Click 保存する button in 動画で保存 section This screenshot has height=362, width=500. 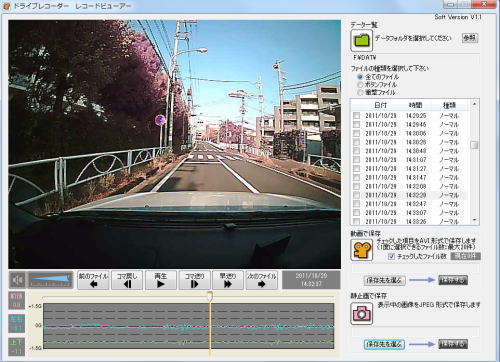tap(453, 280)
